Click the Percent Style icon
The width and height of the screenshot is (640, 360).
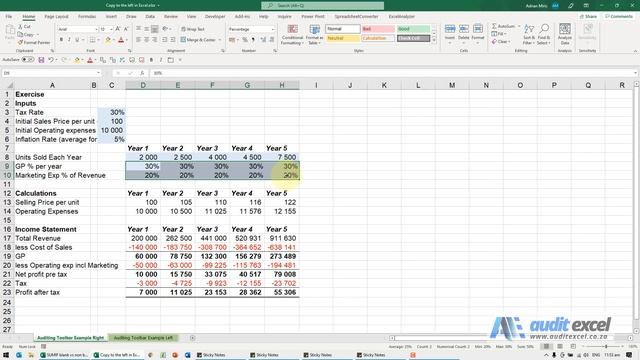[x=245, y=40]
